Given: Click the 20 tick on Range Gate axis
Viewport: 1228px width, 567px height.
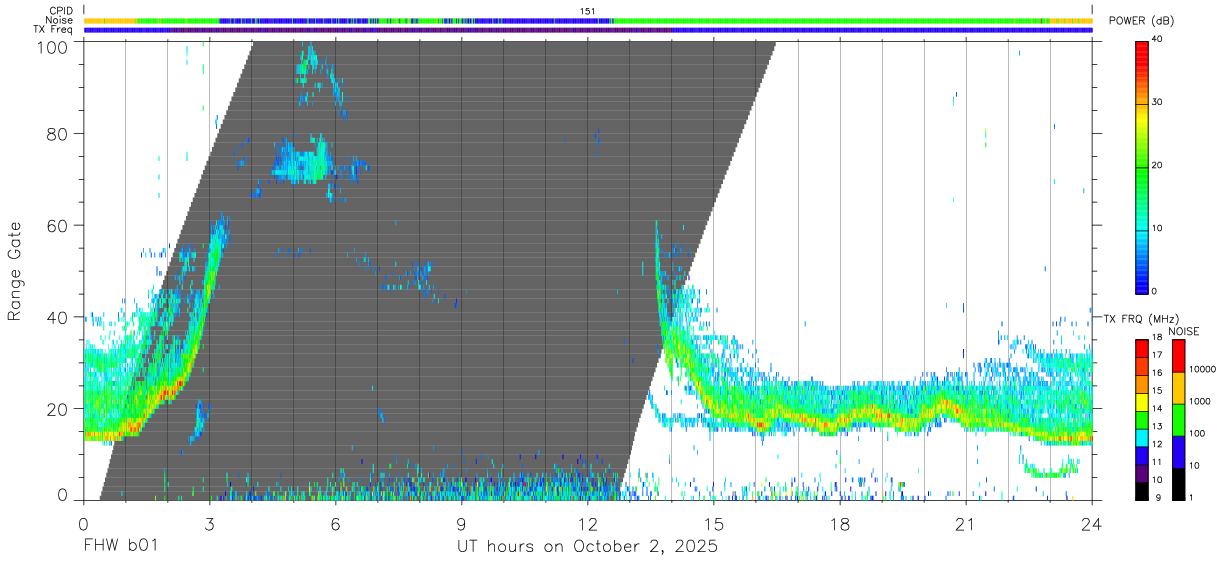Looking at the screenshot, I should pos(59,408).
